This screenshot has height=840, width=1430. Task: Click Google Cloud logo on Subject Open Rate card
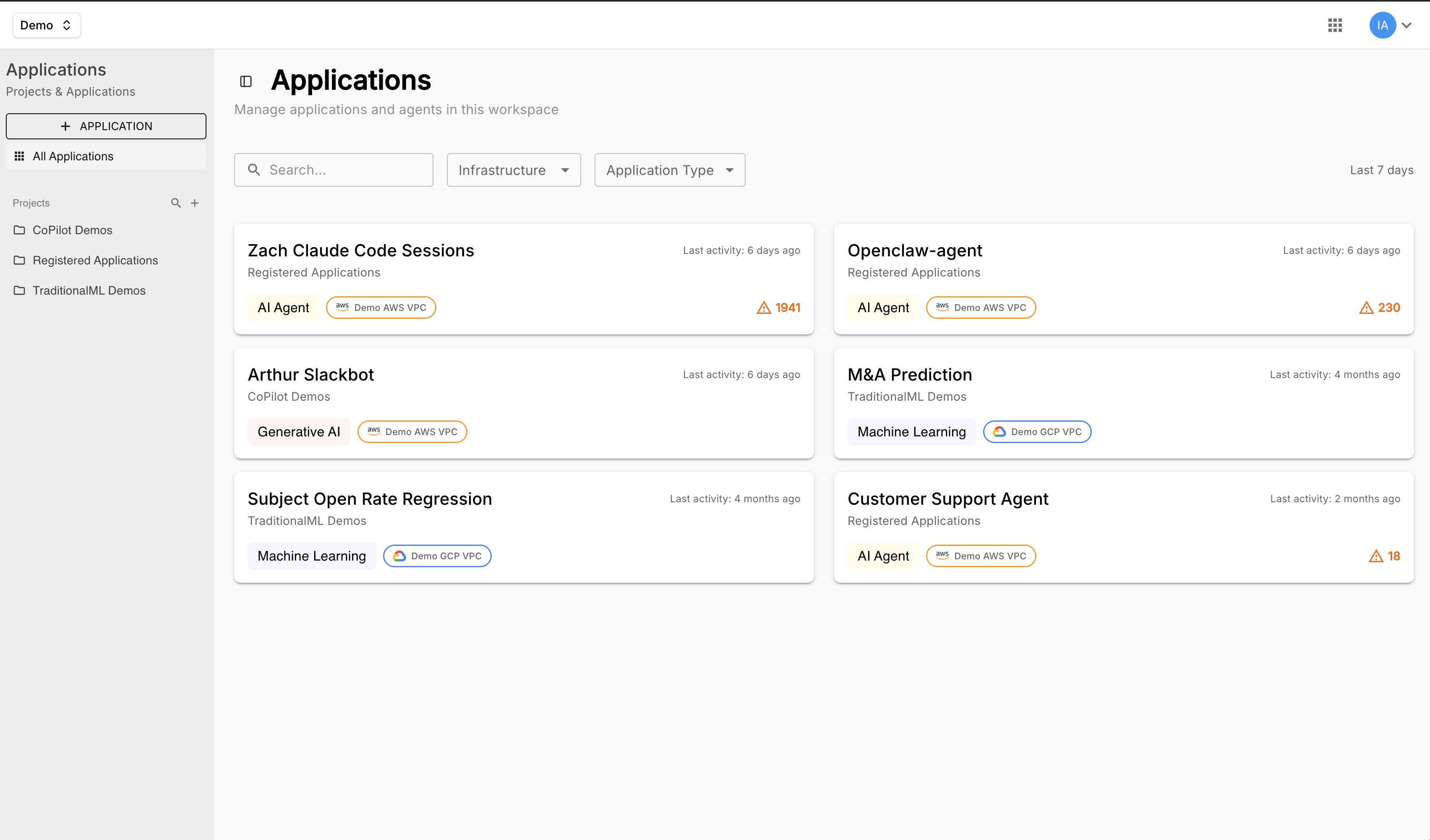399,556
